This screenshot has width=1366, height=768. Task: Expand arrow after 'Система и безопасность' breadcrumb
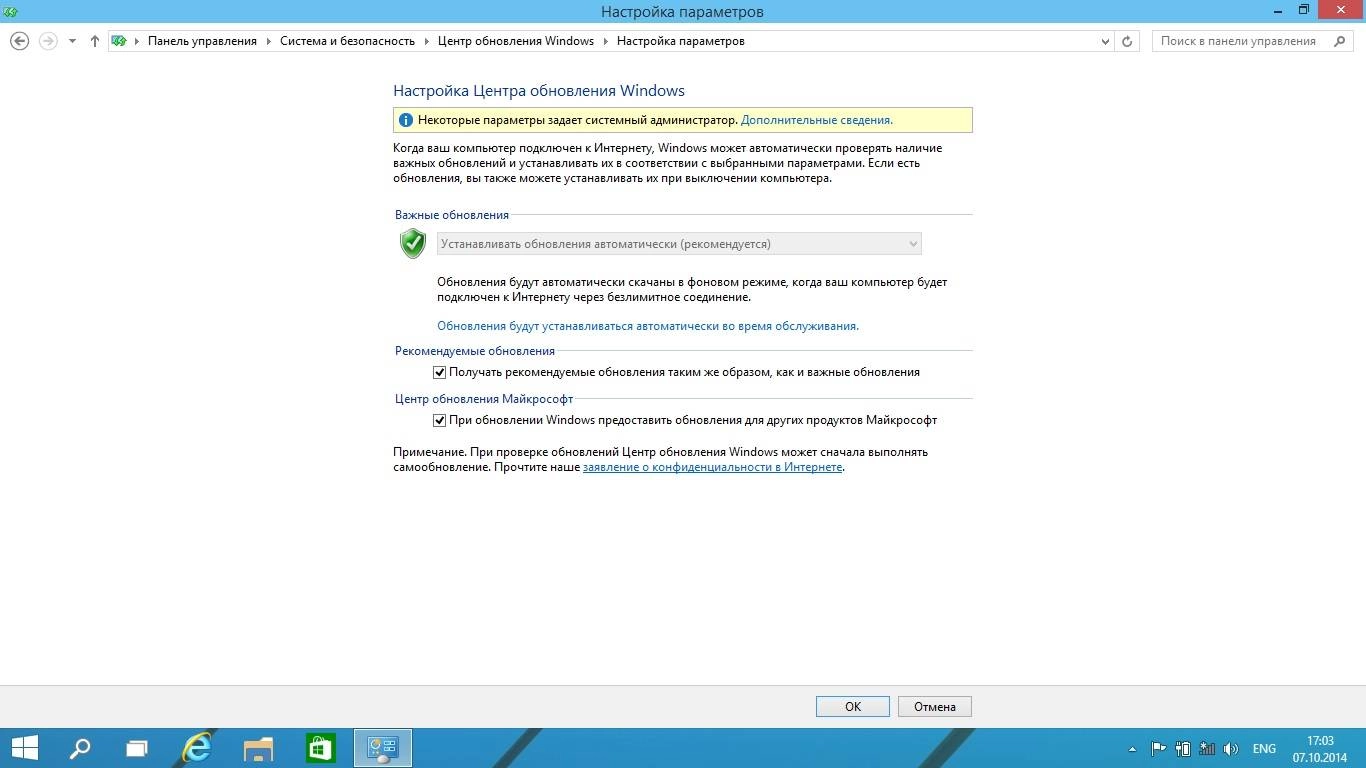pyautogui.click(x=427, y=41)
